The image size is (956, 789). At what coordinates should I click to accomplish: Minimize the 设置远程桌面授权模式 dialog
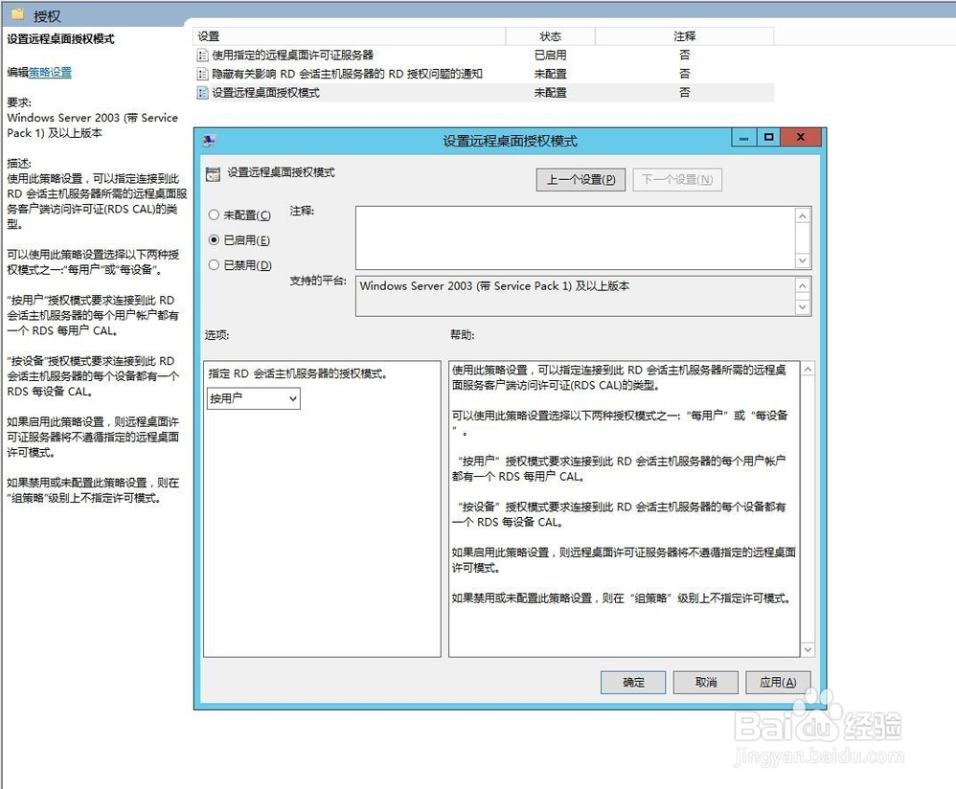pos(744,138)
